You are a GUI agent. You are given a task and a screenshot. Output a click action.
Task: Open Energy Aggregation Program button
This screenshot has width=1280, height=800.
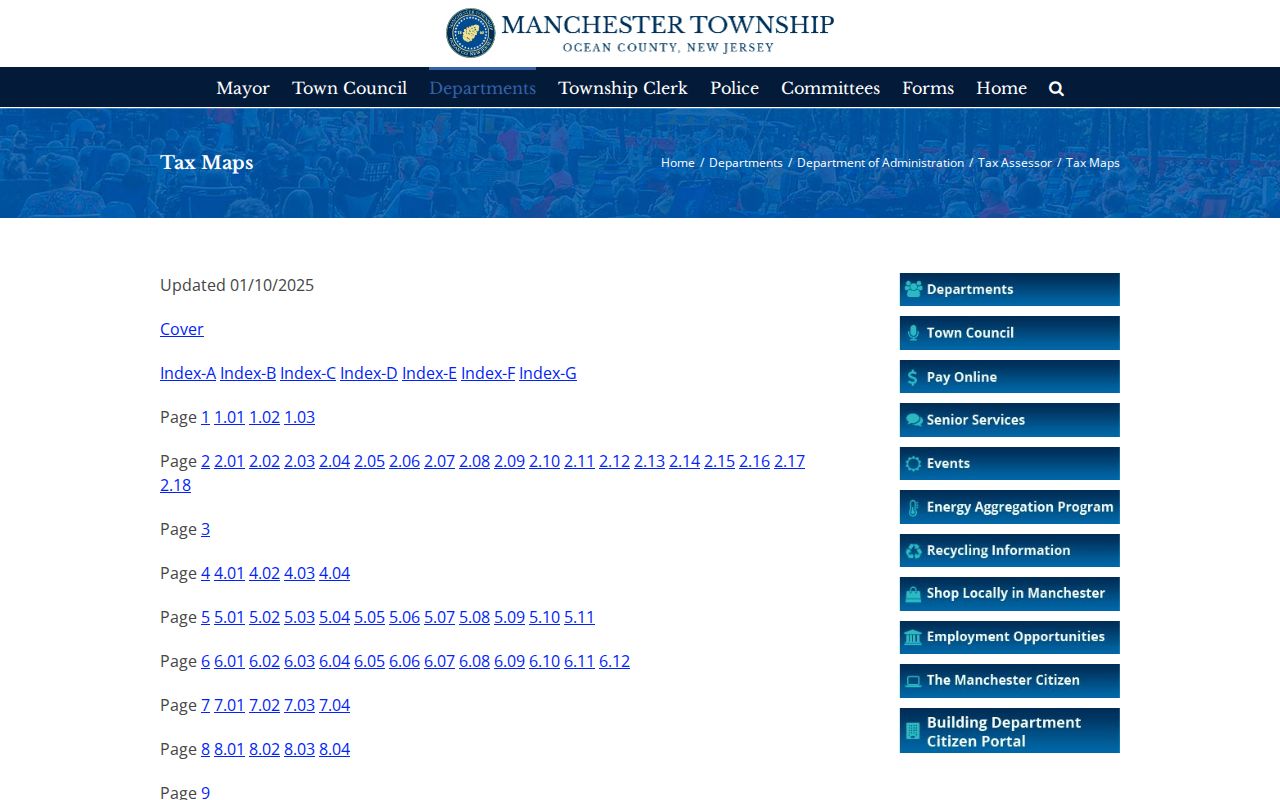click(1010, 507)
